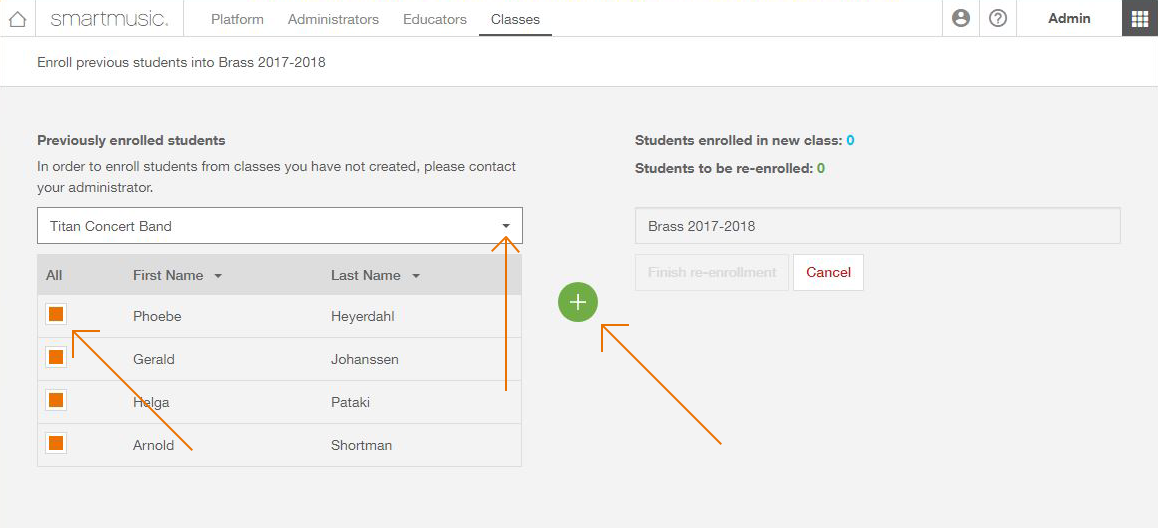Viewport: 1158px width, 528px height.
Task: Select All students in the table header
Action: [x=54, y=275]
